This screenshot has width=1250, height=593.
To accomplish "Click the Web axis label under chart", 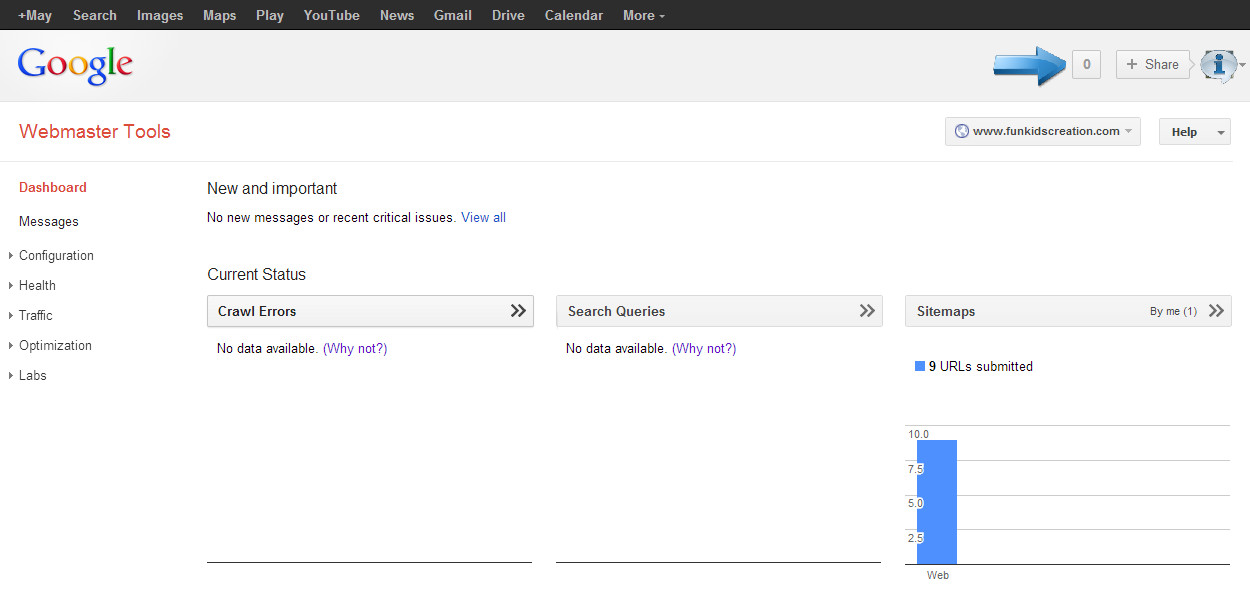I will click(938, 575).
